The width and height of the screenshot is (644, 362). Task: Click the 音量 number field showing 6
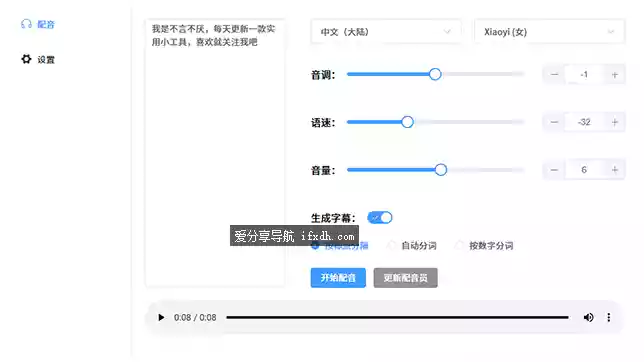[x=584, y=170]
